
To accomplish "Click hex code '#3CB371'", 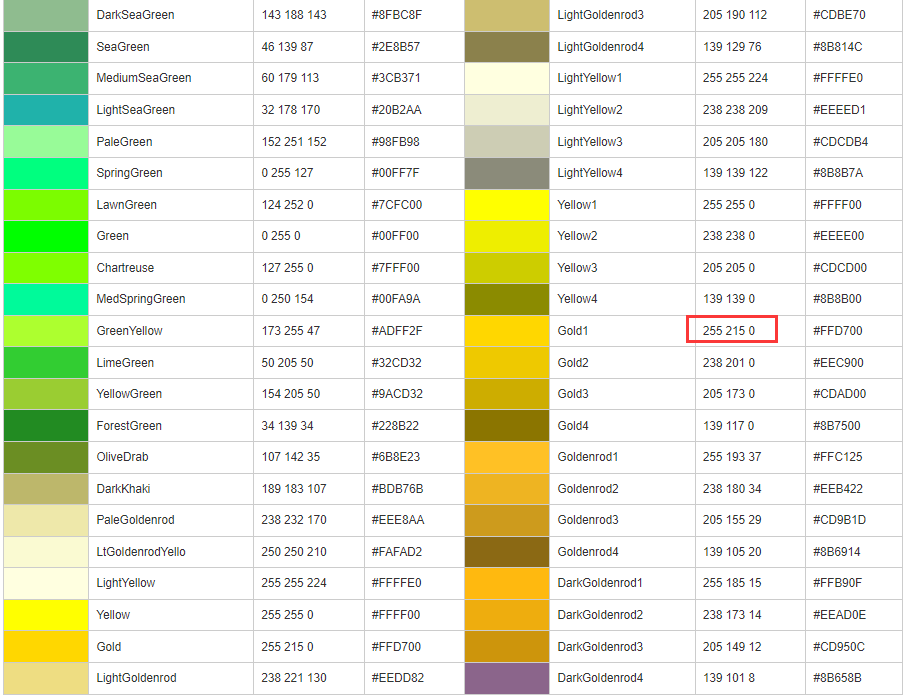I will coord(396,78).
